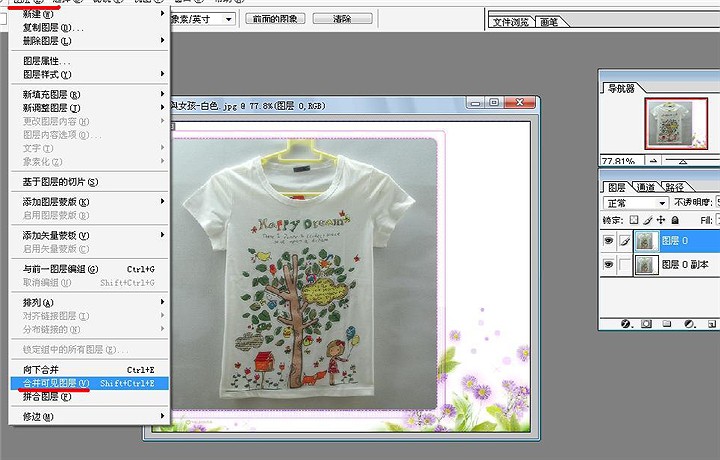Select layer name 图层 0
The width and height of the screenshot is (720, 460).
coord(675,241)
